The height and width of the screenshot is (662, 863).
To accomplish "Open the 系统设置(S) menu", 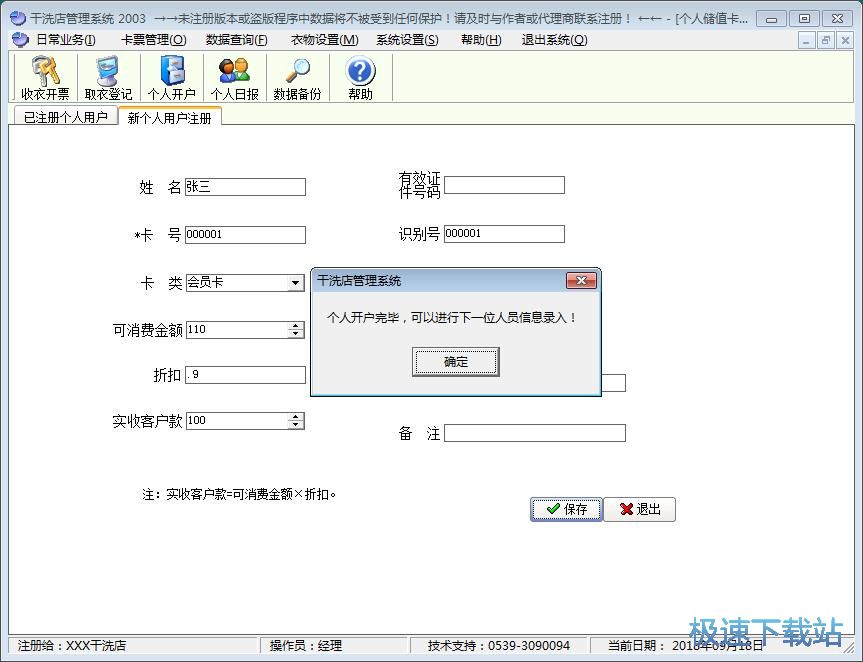I will pyautogui.click(x=407, y=40).
